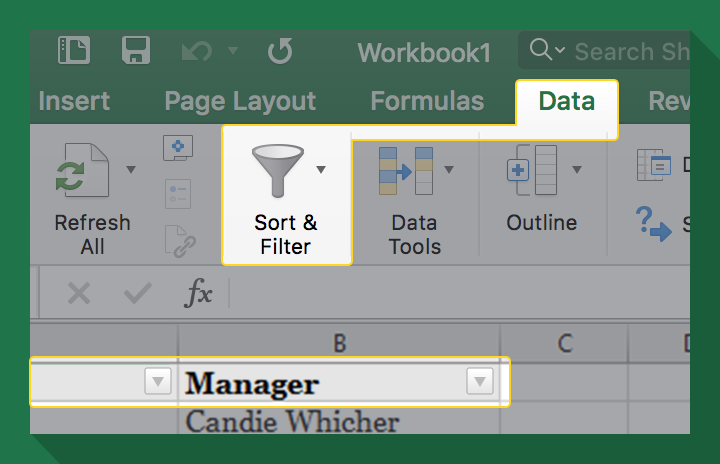Open the Insert ribbon tab
The image size is (720, 464).
pos(74,101)
